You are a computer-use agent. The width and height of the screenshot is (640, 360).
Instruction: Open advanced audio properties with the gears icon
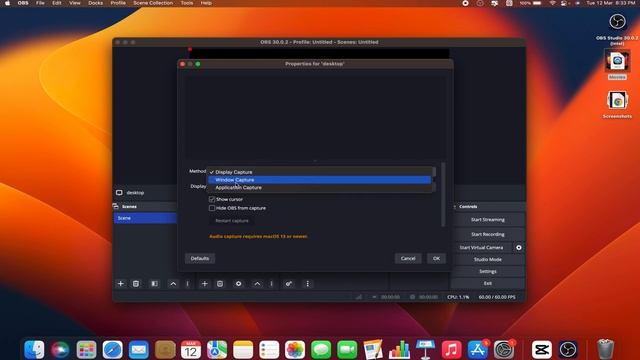[289, 284]
